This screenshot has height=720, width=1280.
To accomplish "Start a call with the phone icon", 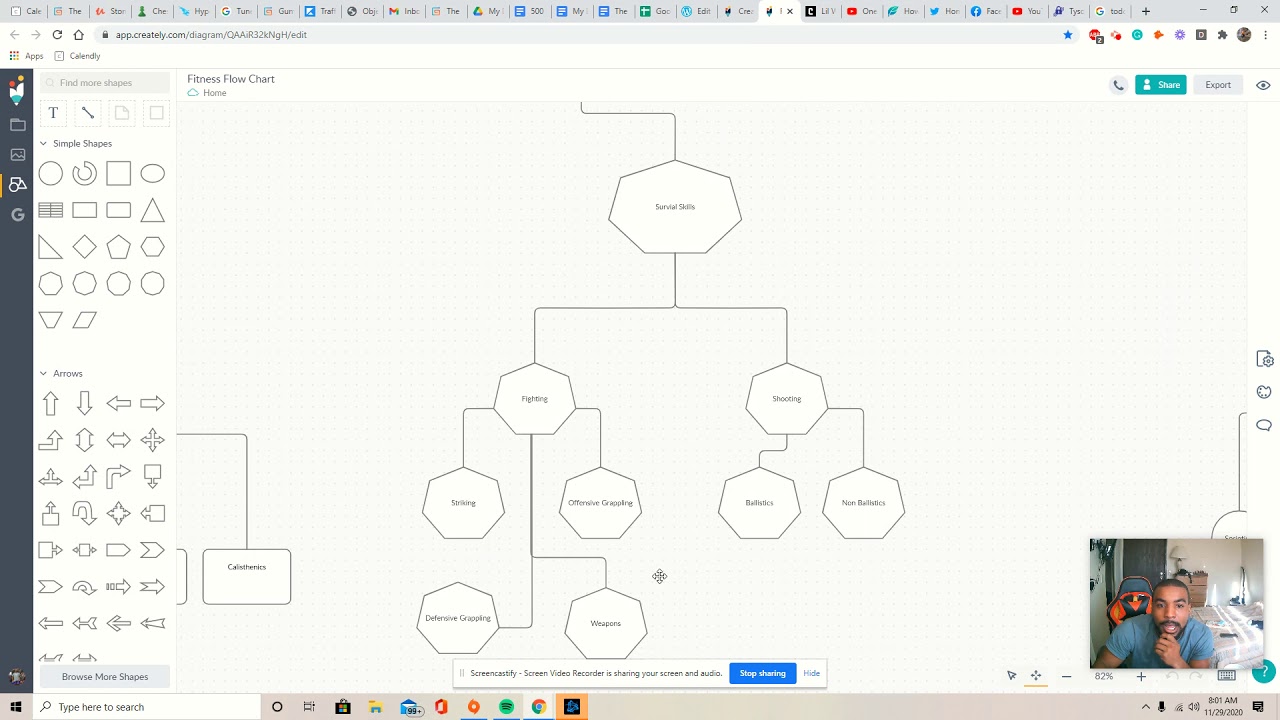I will coord(1118,85).
